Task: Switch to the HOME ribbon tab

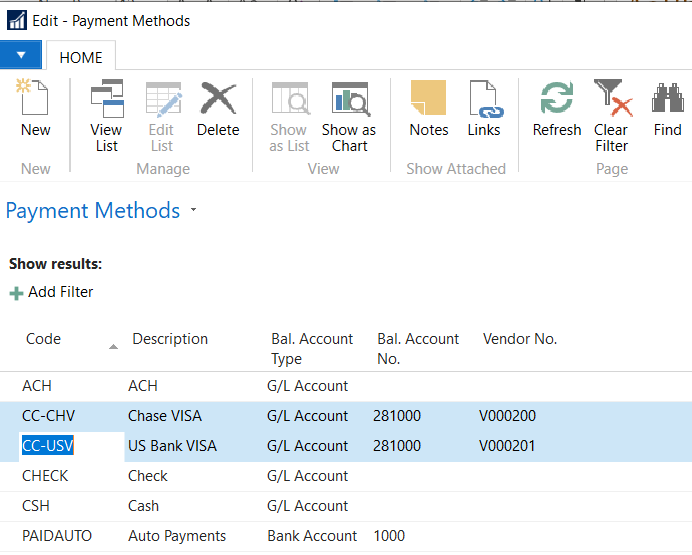Action: click(81, 57)
